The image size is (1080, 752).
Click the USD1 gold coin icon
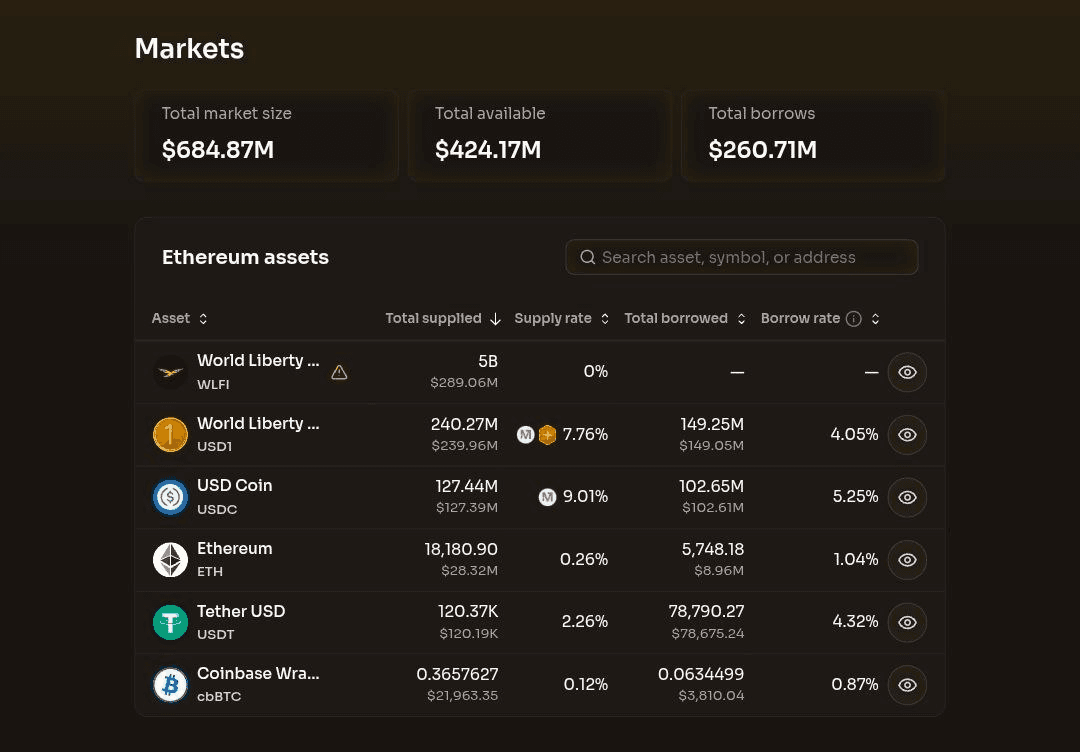point(170,435)
